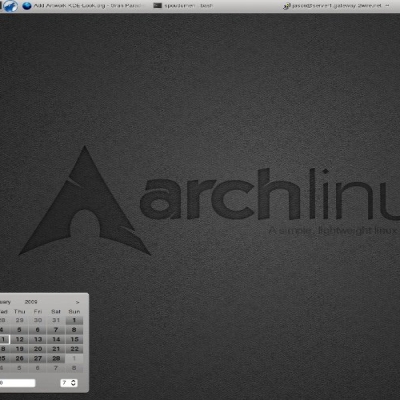This screenshot has height=400, width=400.
Task: Select greyed-out day 31 of previous month
Action: click(x=56, y=320)
